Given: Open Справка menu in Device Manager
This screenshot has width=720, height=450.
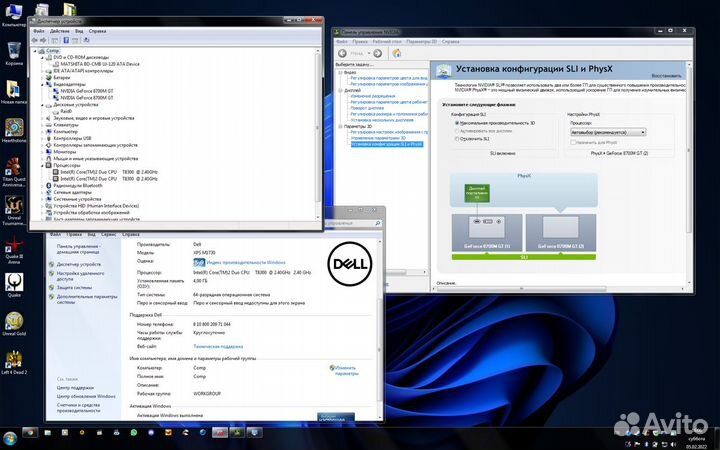Looking at the screenshot, I should (x=97, y=31).
